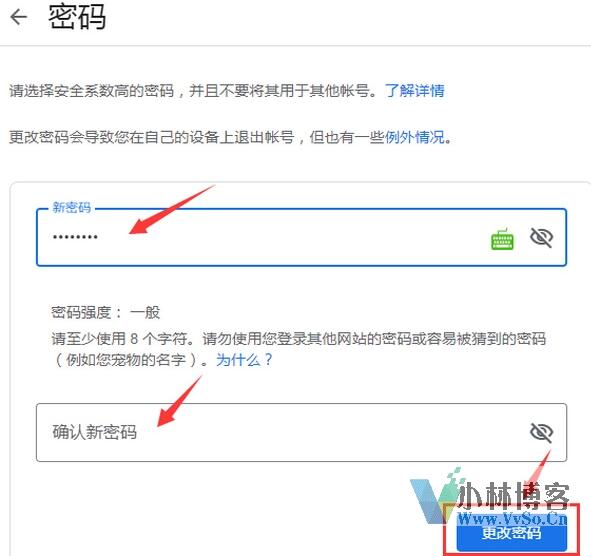Click the Www.VvSo.Cn watermark text
This screenshot has width=591, height=556.
513,519
